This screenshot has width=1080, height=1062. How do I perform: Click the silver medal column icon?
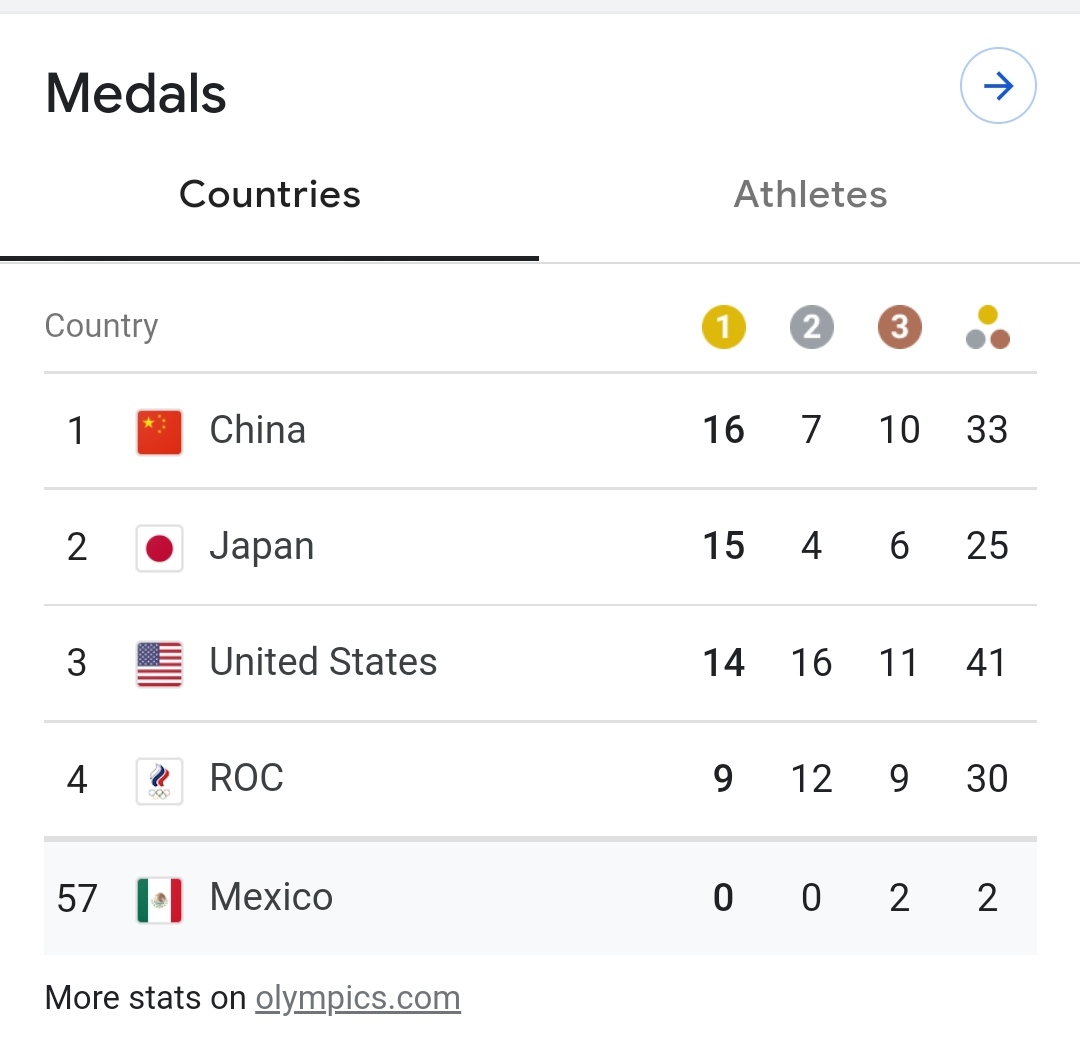pos(811,327)
